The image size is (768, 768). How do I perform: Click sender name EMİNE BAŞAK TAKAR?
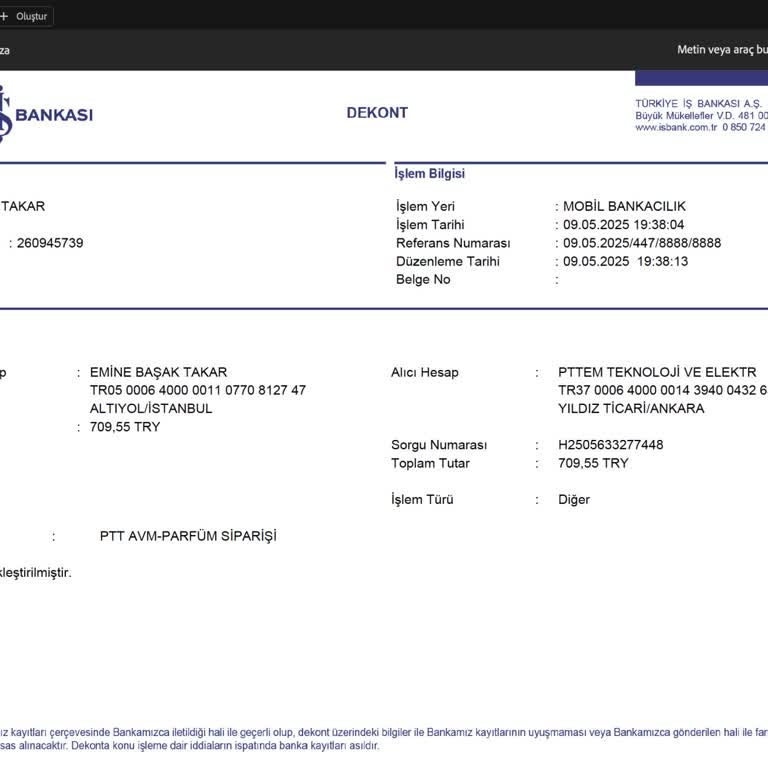coord(158,372)
